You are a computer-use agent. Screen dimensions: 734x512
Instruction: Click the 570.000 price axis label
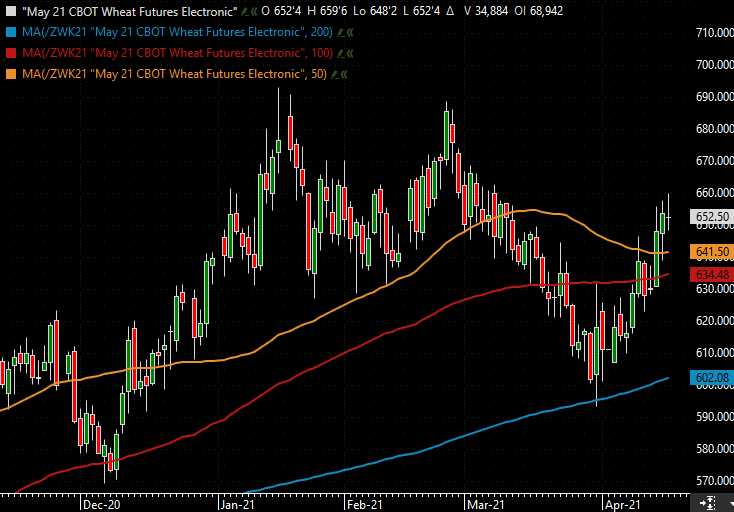[x=715, y=481]
